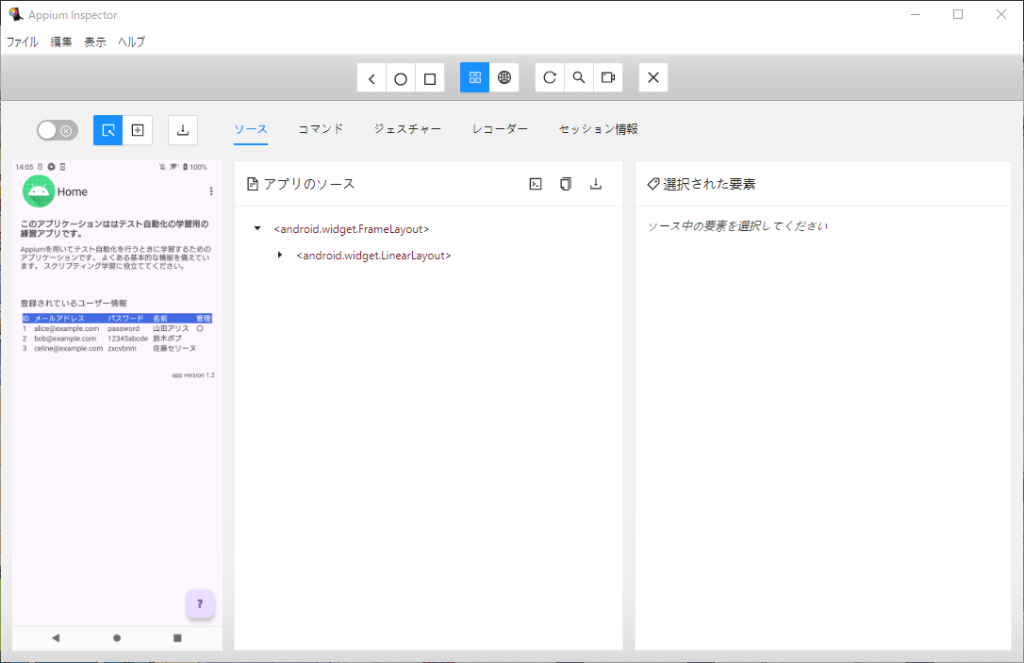Open the Search for element tool

click(578, 78)
